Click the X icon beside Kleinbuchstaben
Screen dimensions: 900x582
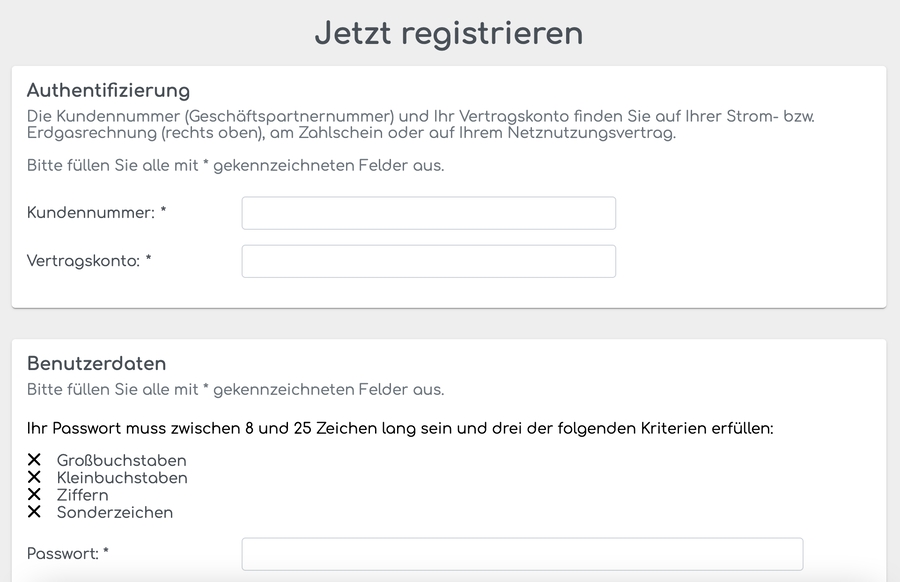click(34, 478)
